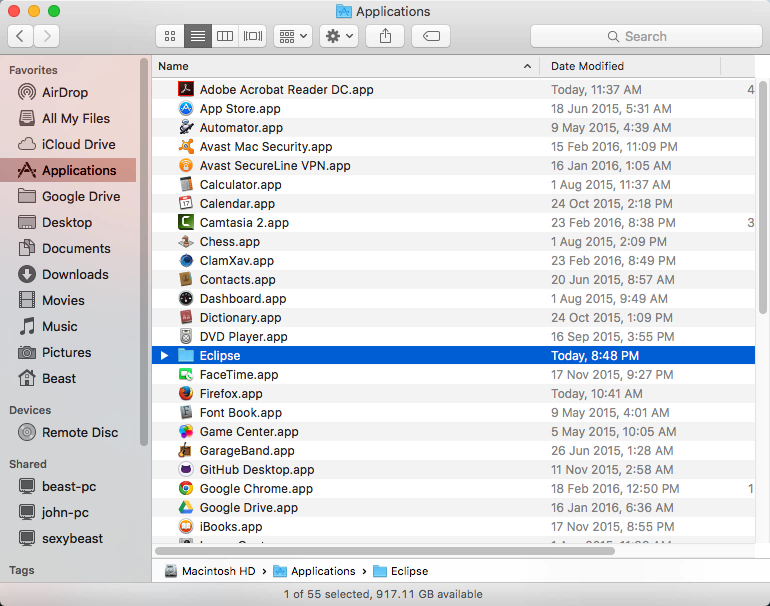Screen dimensions: 770x606
Task: Select Applications in the sidebar
Action: tap(68, 170)
